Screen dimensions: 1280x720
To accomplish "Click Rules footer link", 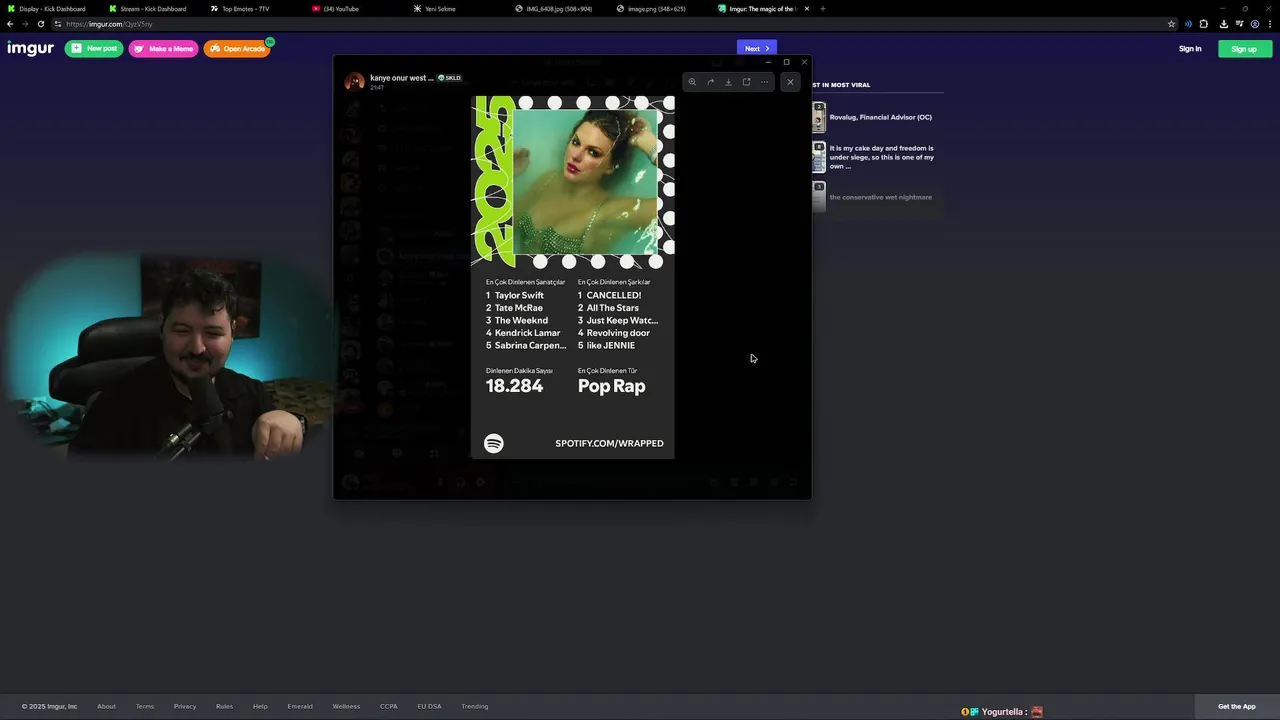I will 224,706.
